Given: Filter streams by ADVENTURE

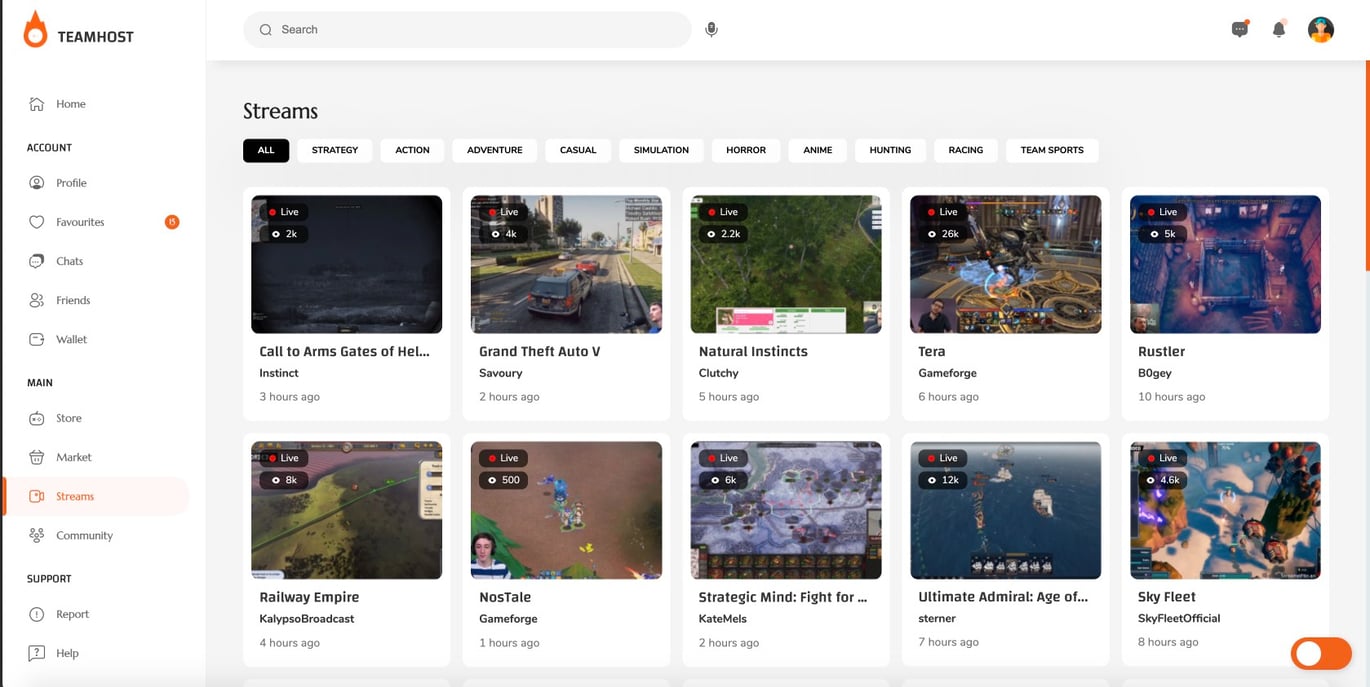Looking at the screenshot, I should (x=495, y=150).
